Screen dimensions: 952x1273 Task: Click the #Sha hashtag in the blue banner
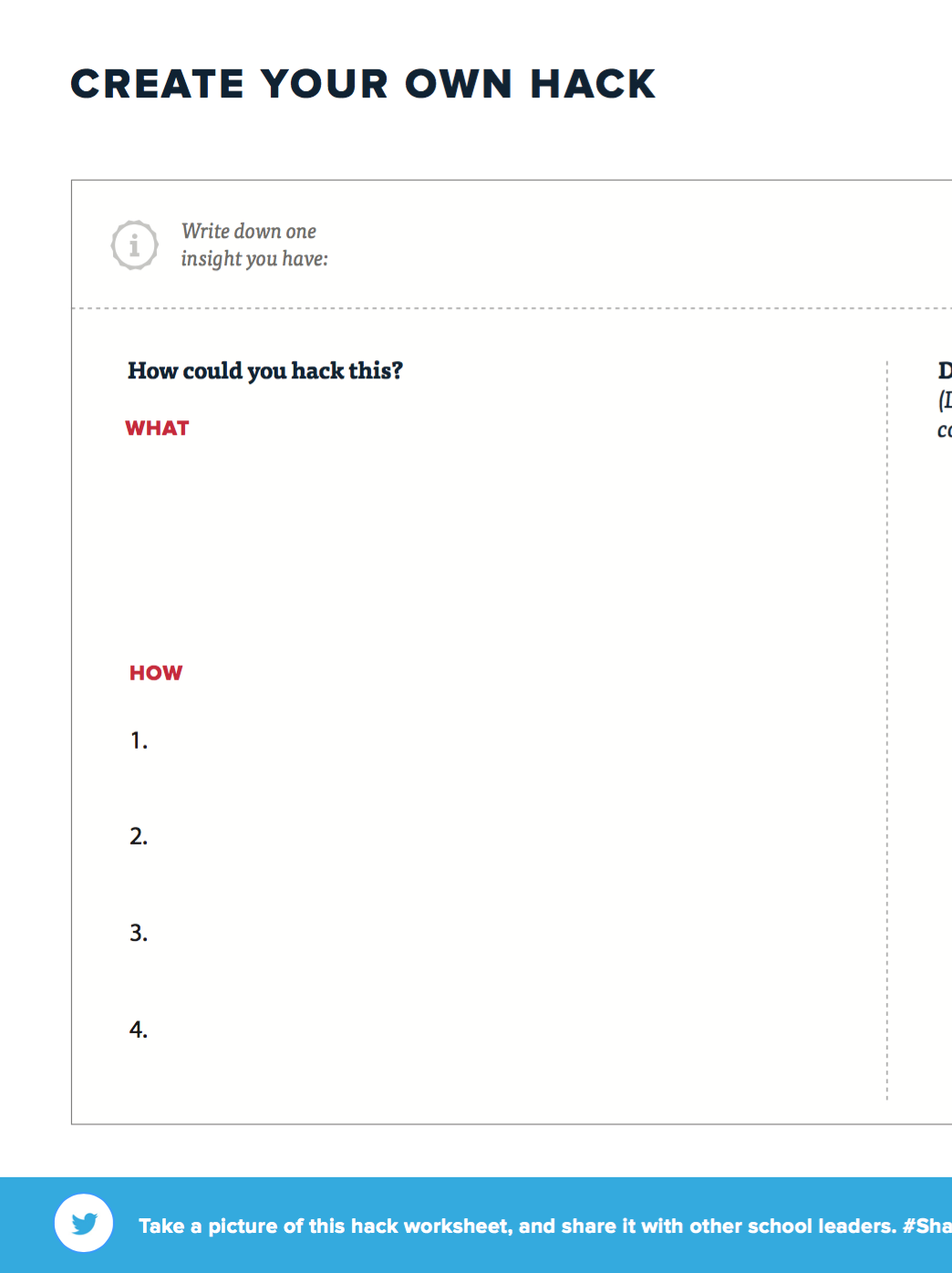[926, 1226]
